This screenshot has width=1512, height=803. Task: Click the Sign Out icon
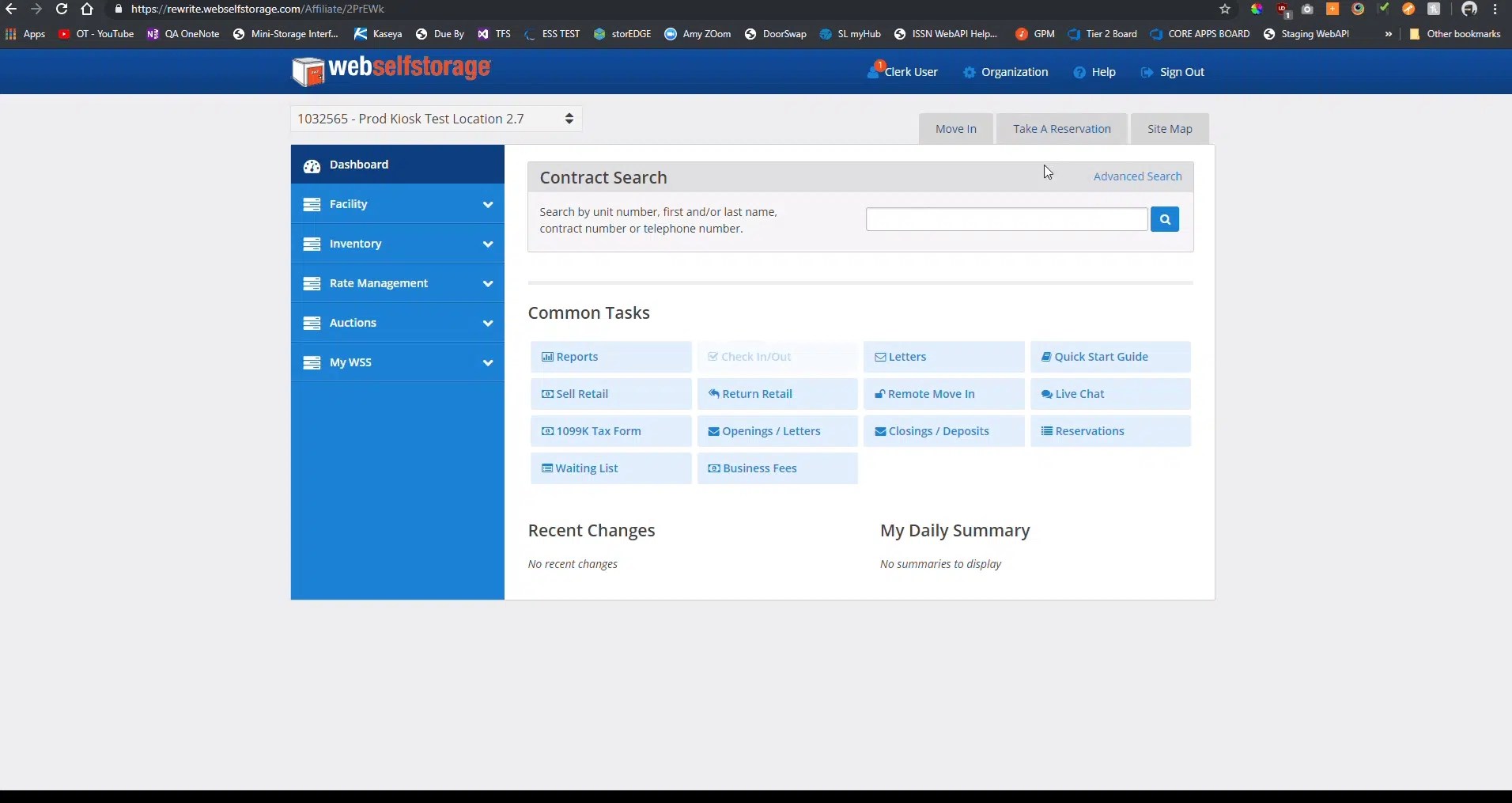1147,72
